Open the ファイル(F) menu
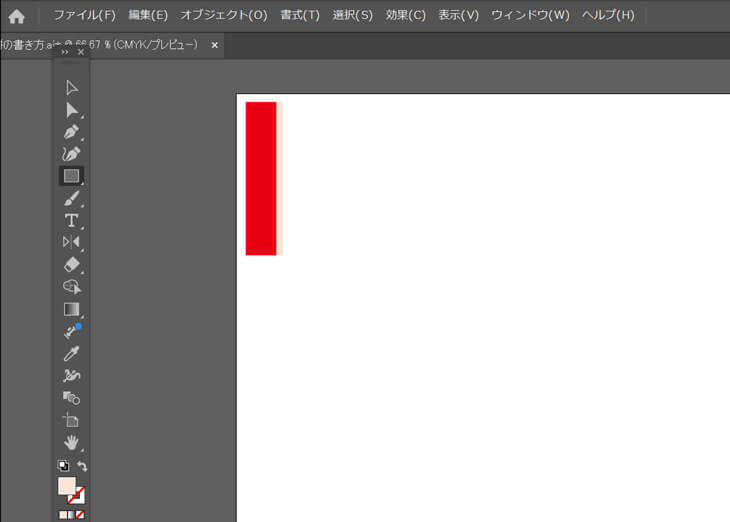Screen dimensions: 730x522 pos(84,15)
